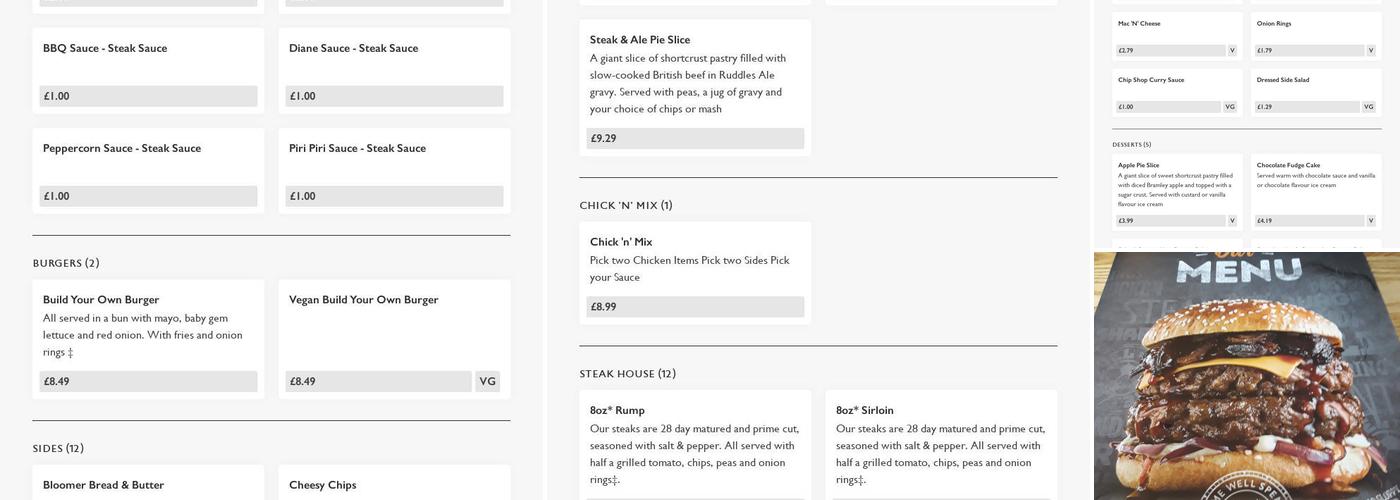Image resolution: width=1400 pixels, height=500 pixels.
Task: Click the Steak & Ale Pie Slice title
Action: [640, 40]
